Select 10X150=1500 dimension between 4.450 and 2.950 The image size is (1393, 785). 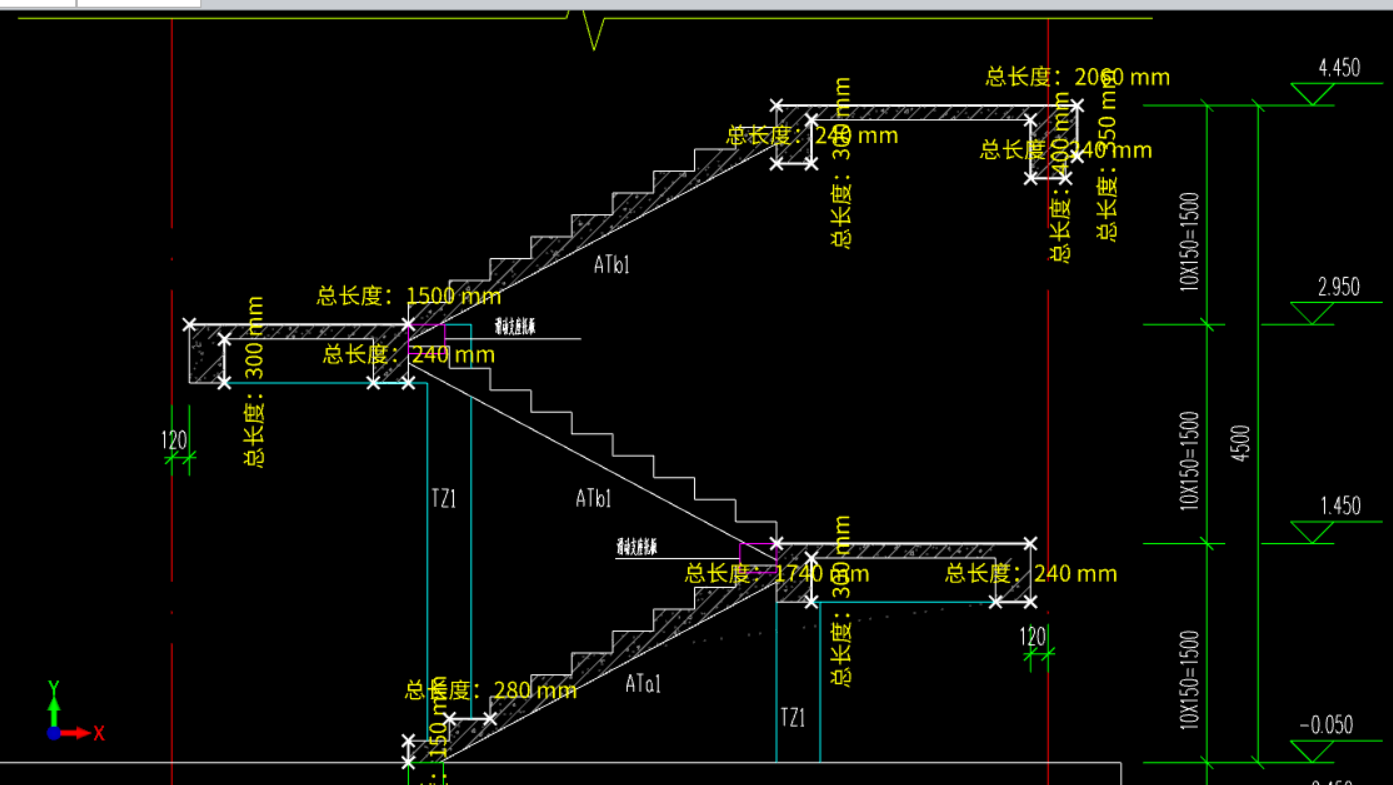[1189, 241]
